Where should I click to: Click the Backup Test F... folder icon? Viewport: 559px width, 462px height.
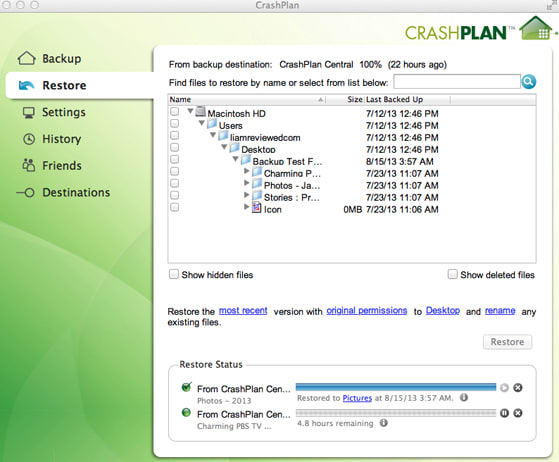click(246, 160)
